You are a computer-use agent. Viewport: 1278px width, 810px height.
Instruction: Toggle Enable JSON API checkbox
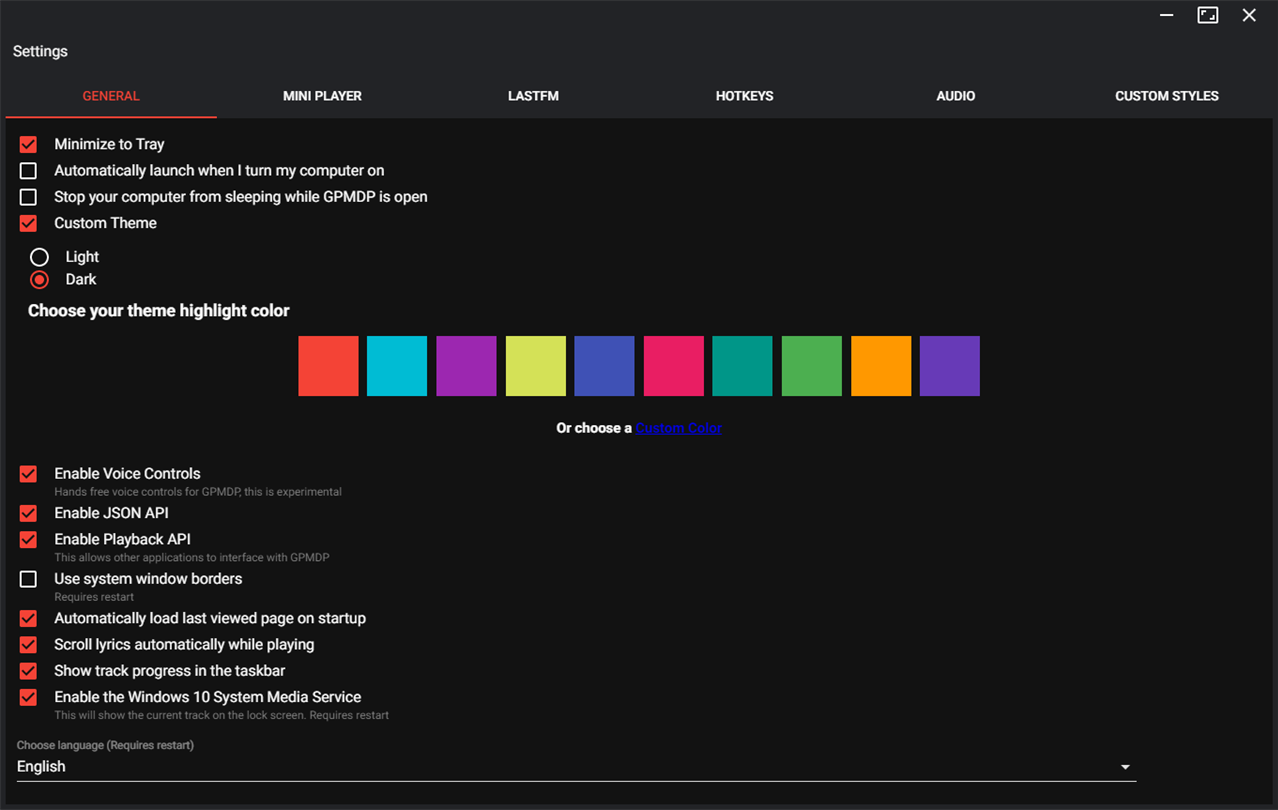click(28, 513)
